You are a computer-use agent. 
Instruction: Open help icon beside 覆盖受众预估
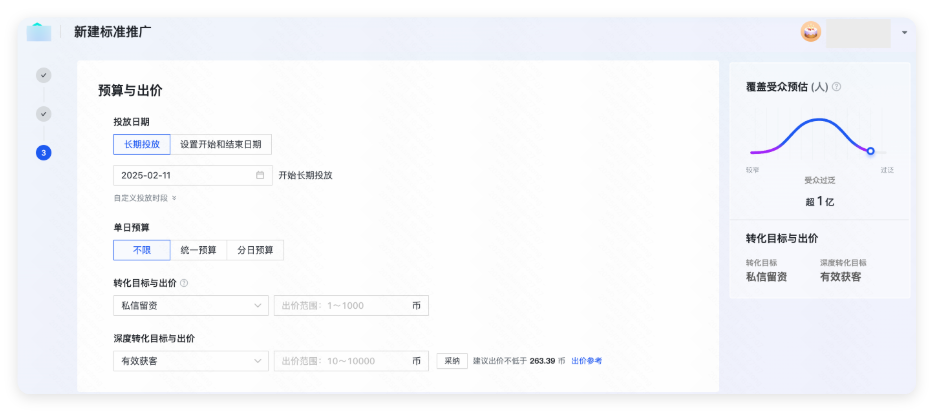pos(837,87)
